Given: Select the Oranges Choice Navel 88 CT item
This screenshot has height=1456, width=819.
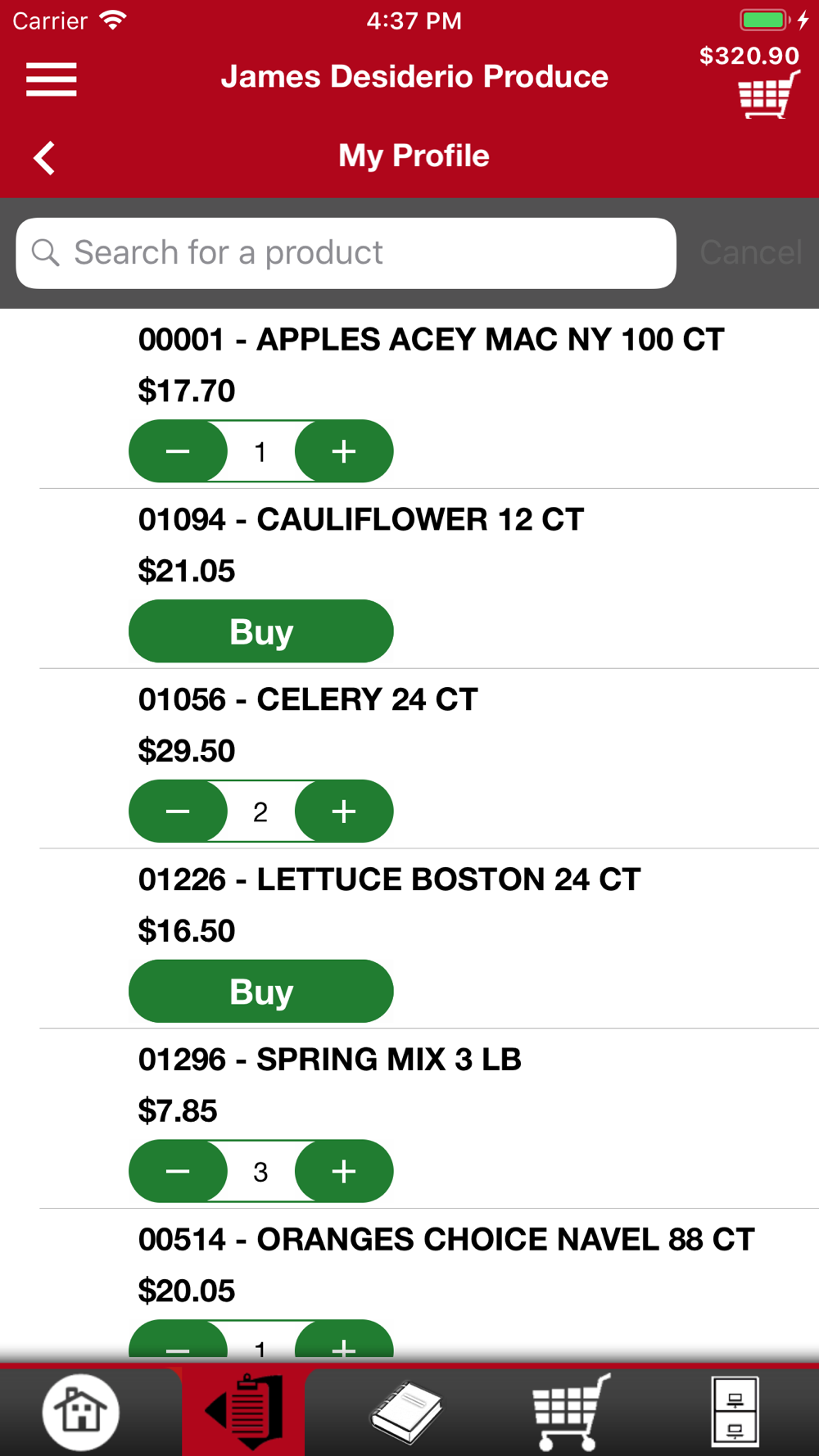Looking at the screenshot, I should pyautogui.click(x=446, y=1240).
